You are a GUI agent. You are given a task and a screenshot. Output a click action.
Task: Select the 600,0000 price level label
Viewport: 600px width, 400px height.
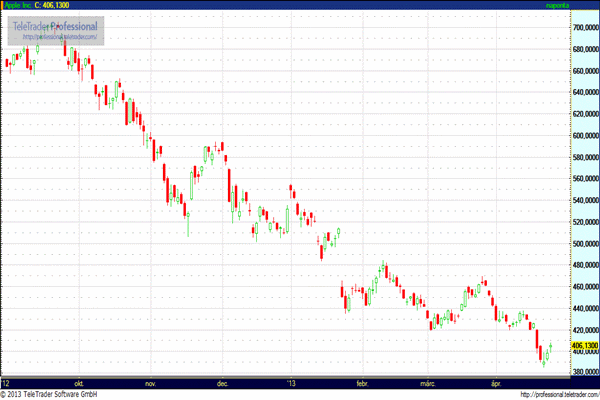pos(584,136)
